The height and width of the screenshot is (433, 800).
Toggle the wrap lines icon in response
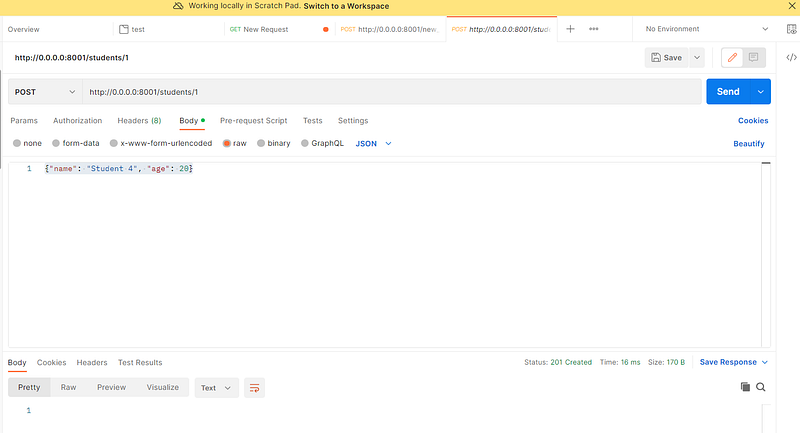click(x=255, y=388)
